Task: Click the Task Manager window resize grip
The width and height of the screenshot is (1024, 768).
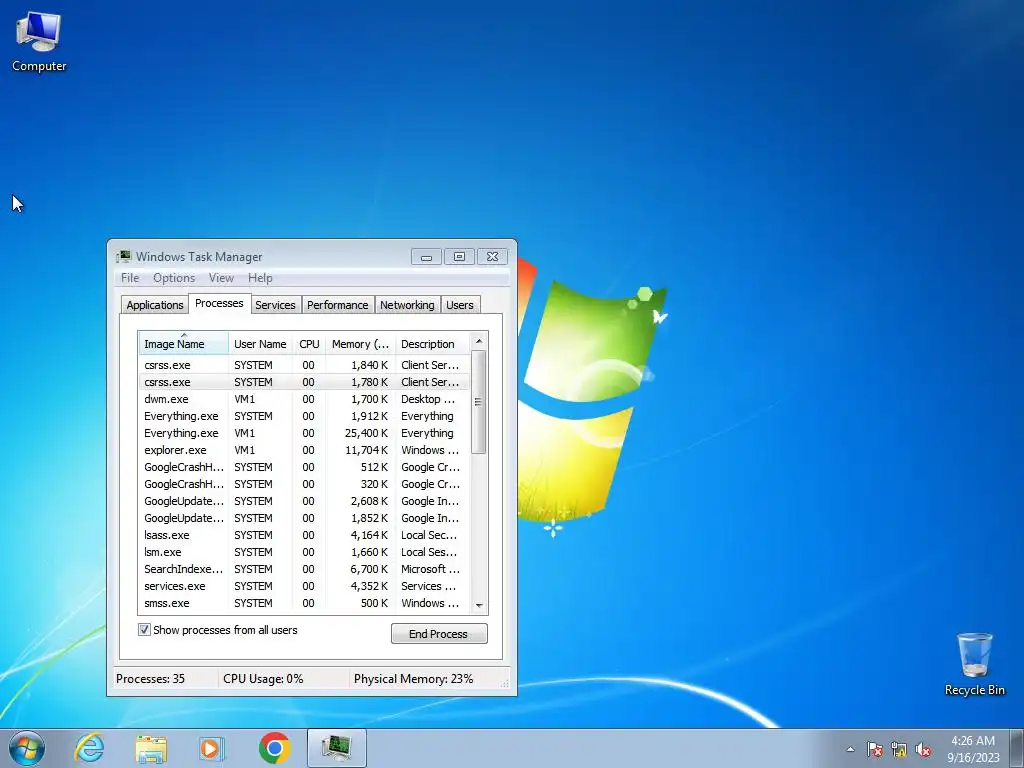Action: [504, 683]
